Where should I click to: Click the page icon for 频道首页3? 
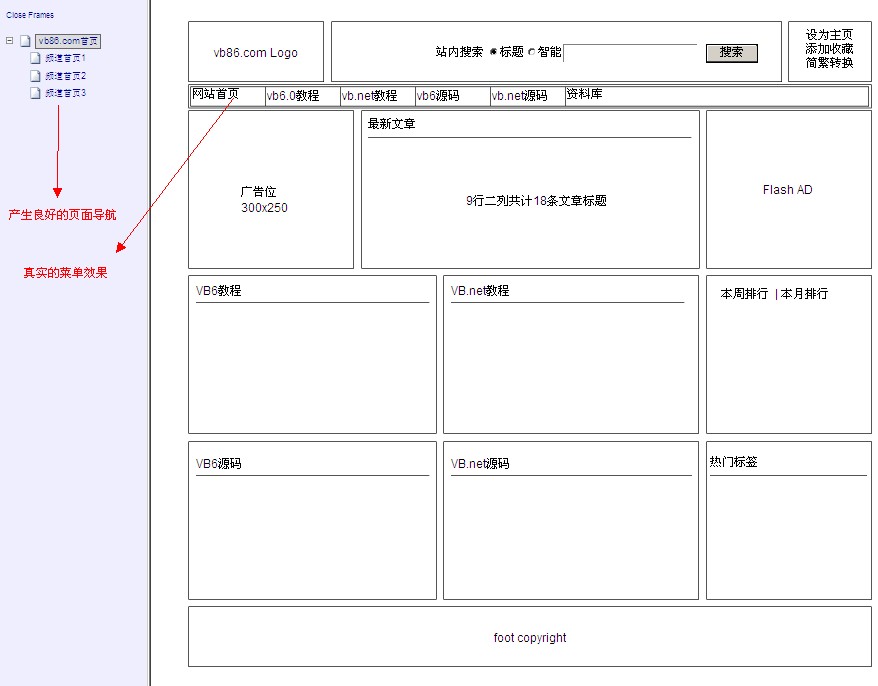[35, 93]
